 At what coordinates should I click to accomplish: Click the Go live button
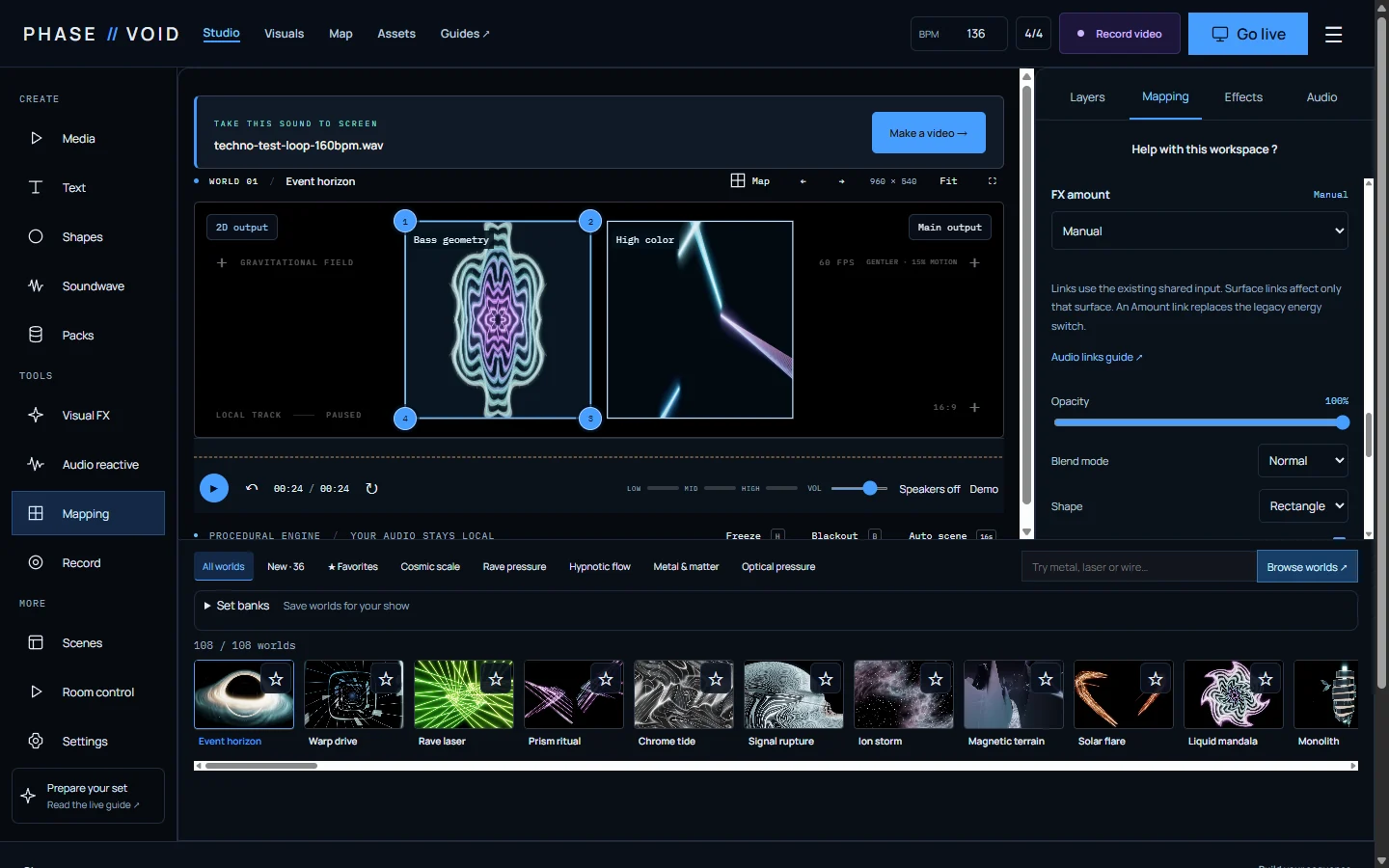1248,34
